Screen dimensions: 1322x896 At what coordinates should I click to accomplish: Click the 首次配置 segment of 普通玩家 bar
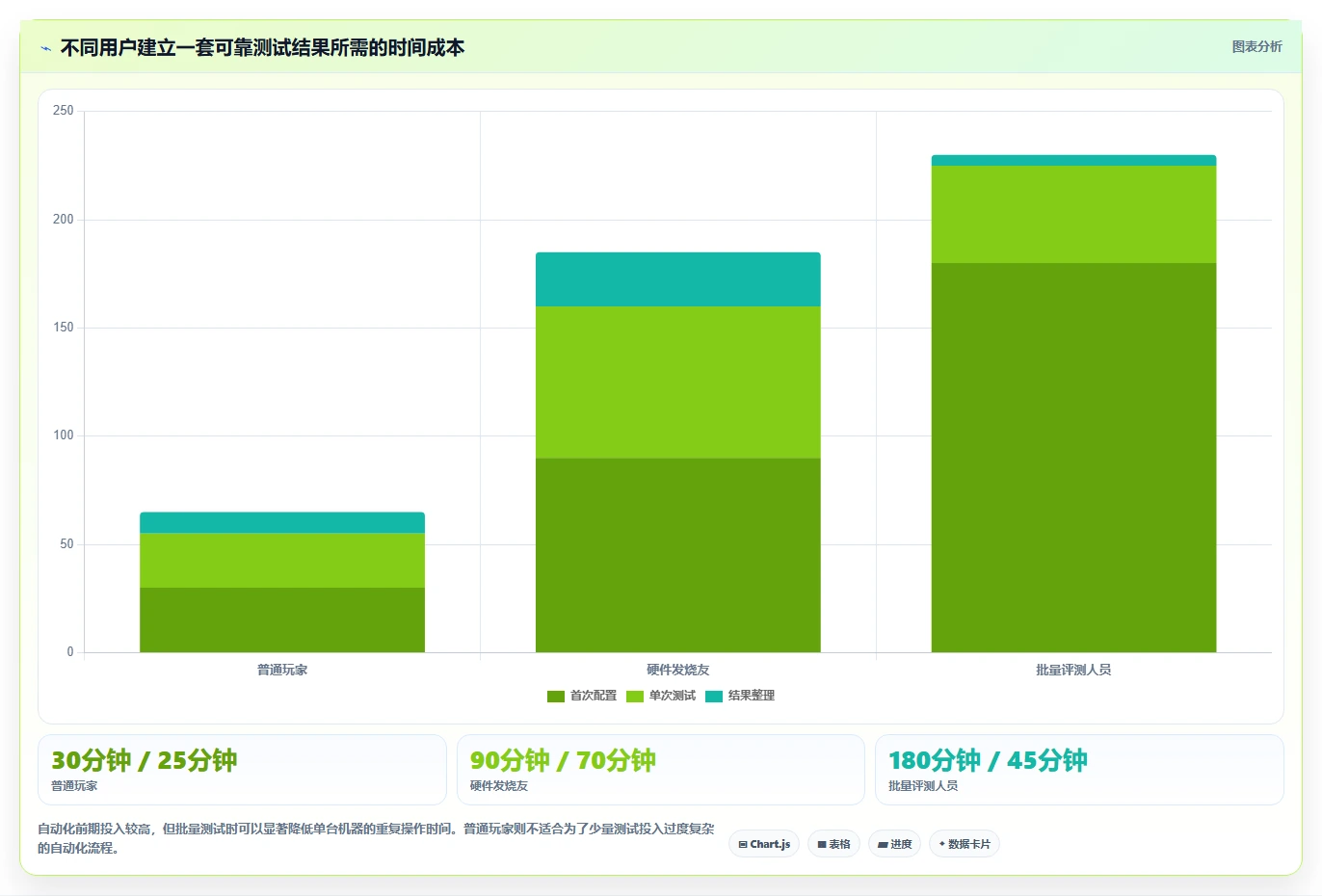click(x=282, y=619)
